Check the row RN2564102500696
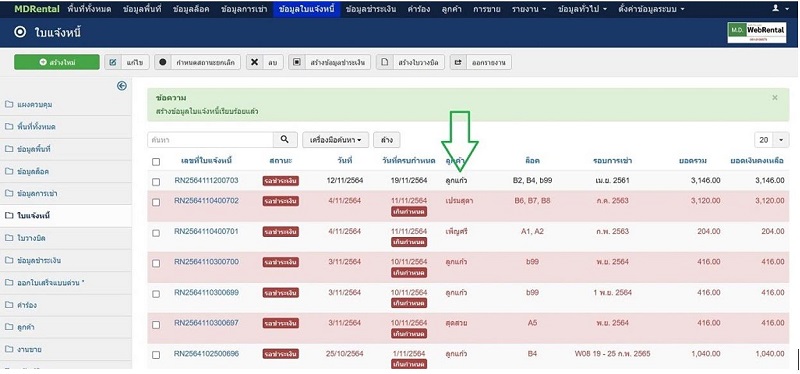 (156, 355)
